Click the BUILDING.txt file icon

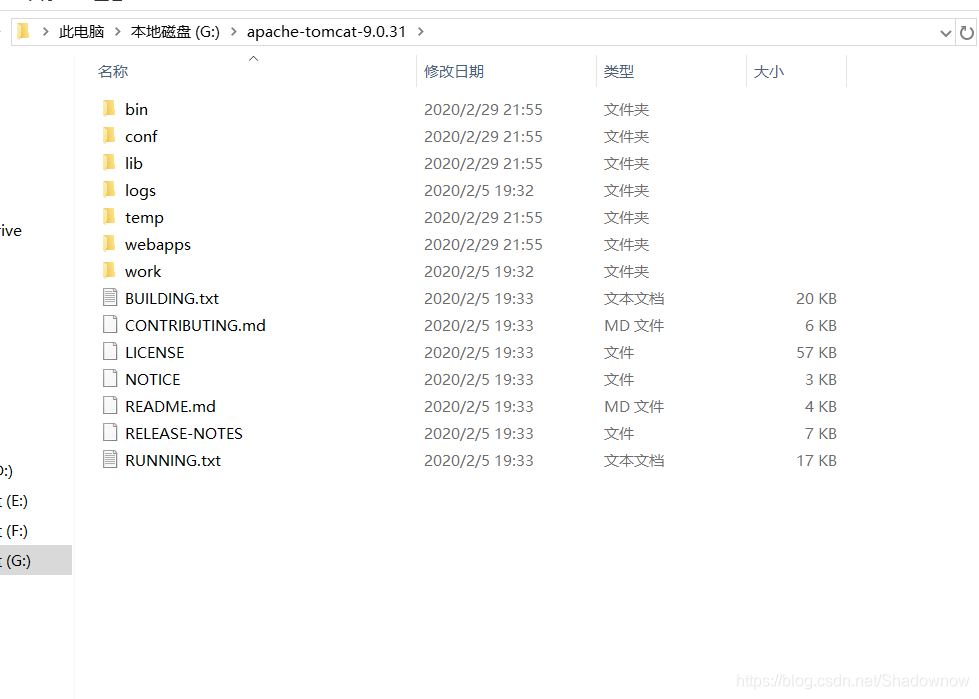[x=110, y=298]
